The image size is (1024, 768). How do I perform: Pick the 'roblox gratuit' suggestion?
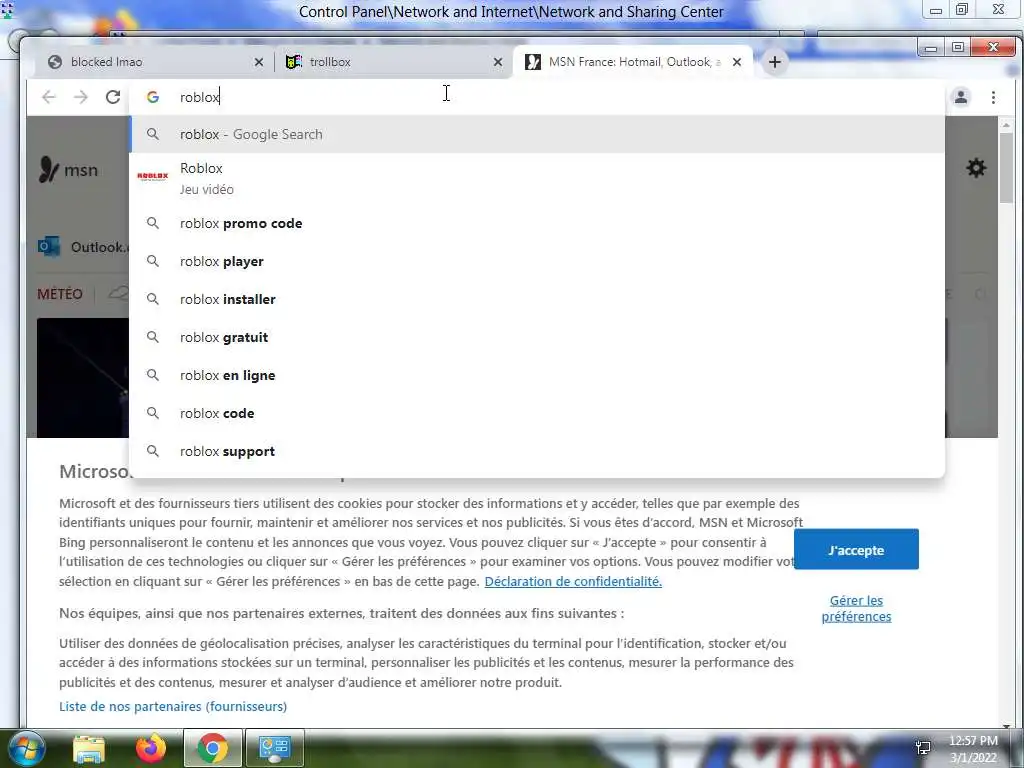(x=537, y=337)
